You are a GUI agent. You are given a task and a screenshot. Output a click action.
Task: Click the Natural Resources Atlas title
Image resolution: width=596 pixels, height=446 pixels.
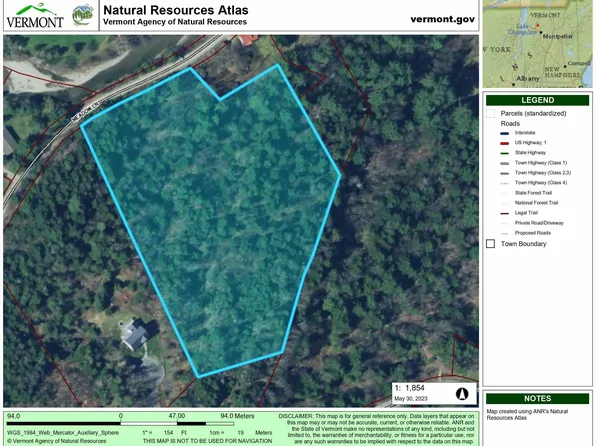pyautogui.click(x=176, y=10)
